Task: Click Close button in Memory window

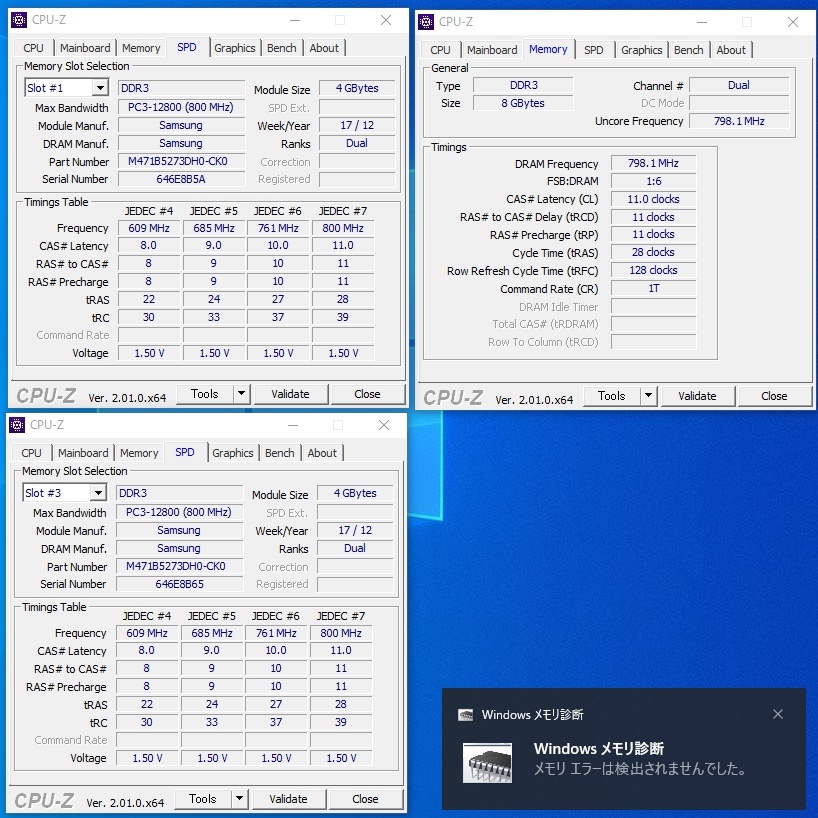Action: pos(774,396)
